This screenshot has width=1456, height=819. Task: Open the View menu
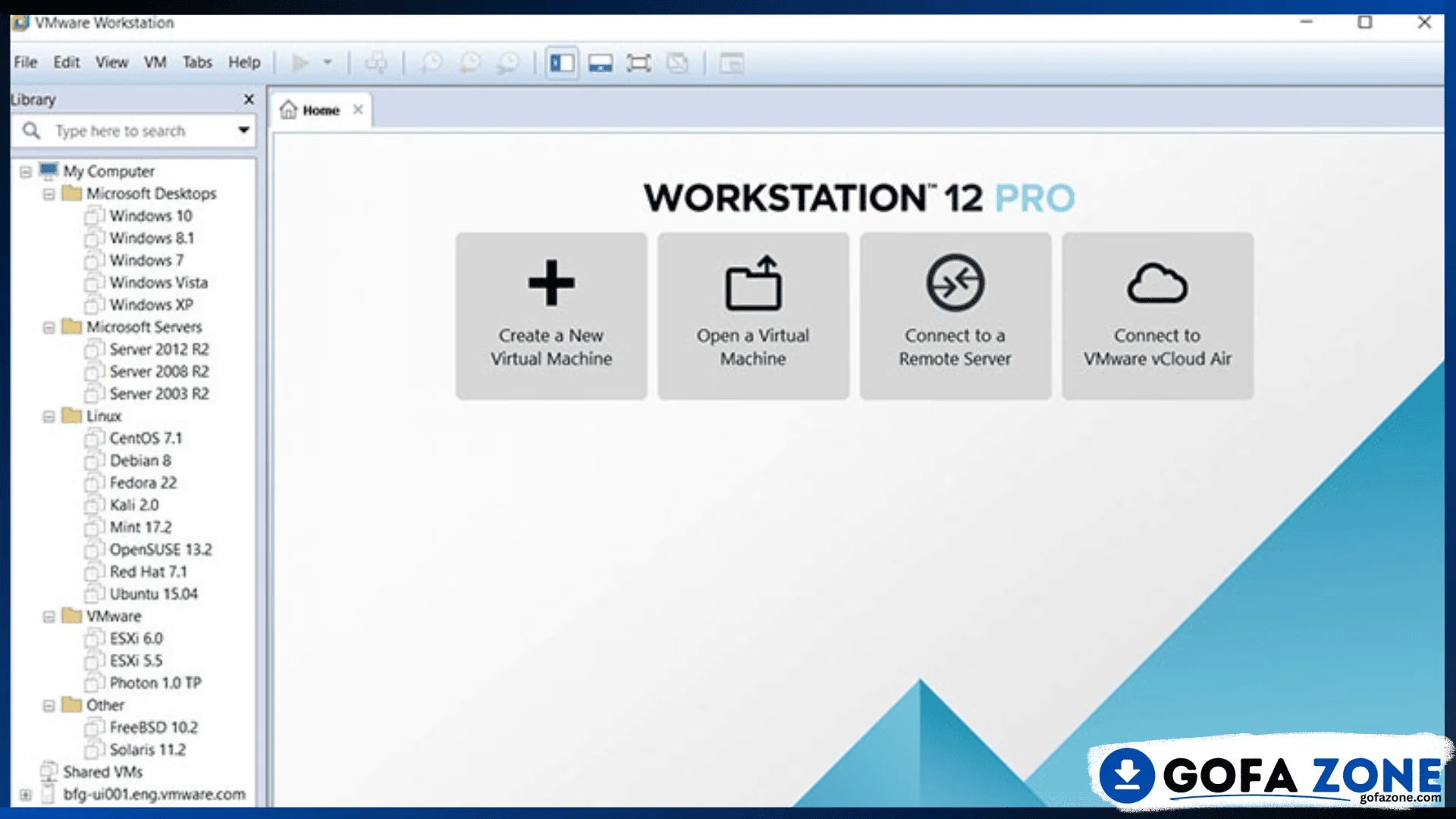point(111,62)
